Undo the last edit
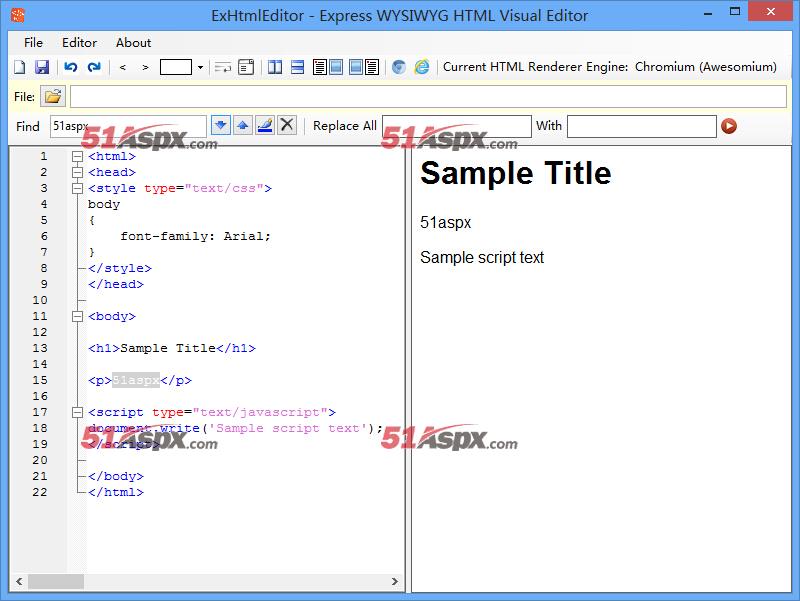The width and height of the screenshot is (800, 601). pos(70,67)
